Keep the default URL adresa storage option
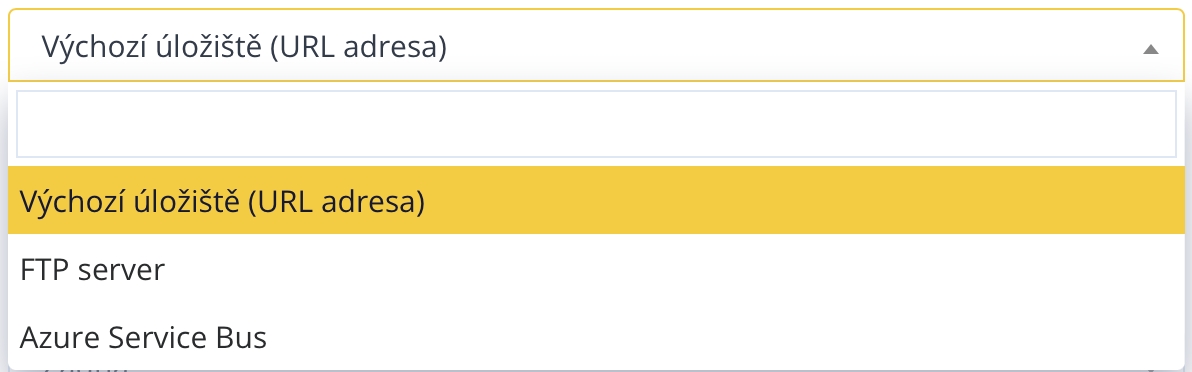 point(596,200)
